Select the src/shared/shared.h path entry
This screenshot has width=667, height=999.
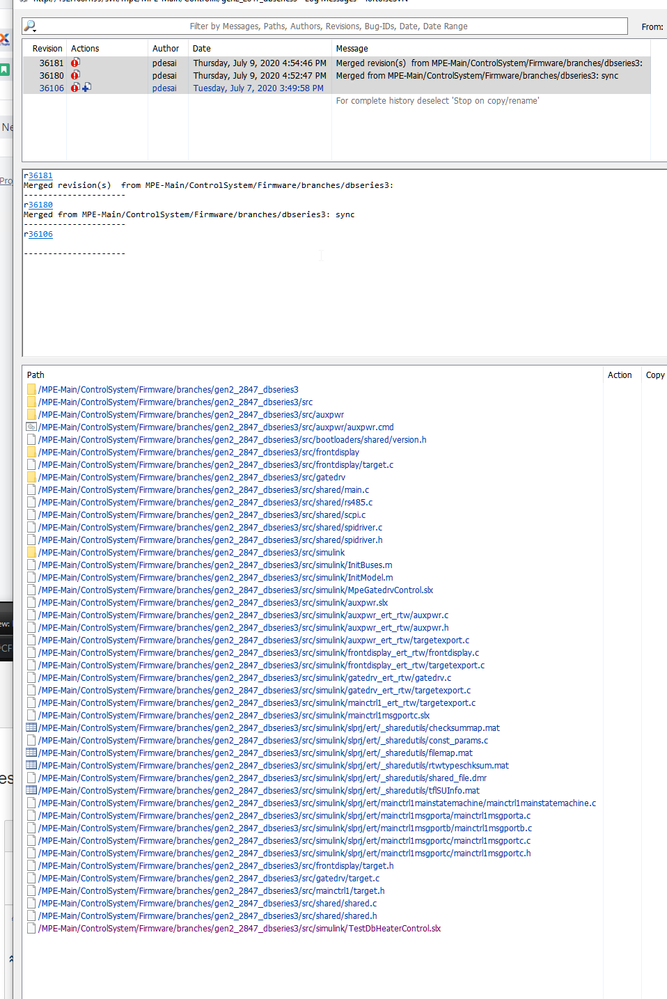(207, 916)
